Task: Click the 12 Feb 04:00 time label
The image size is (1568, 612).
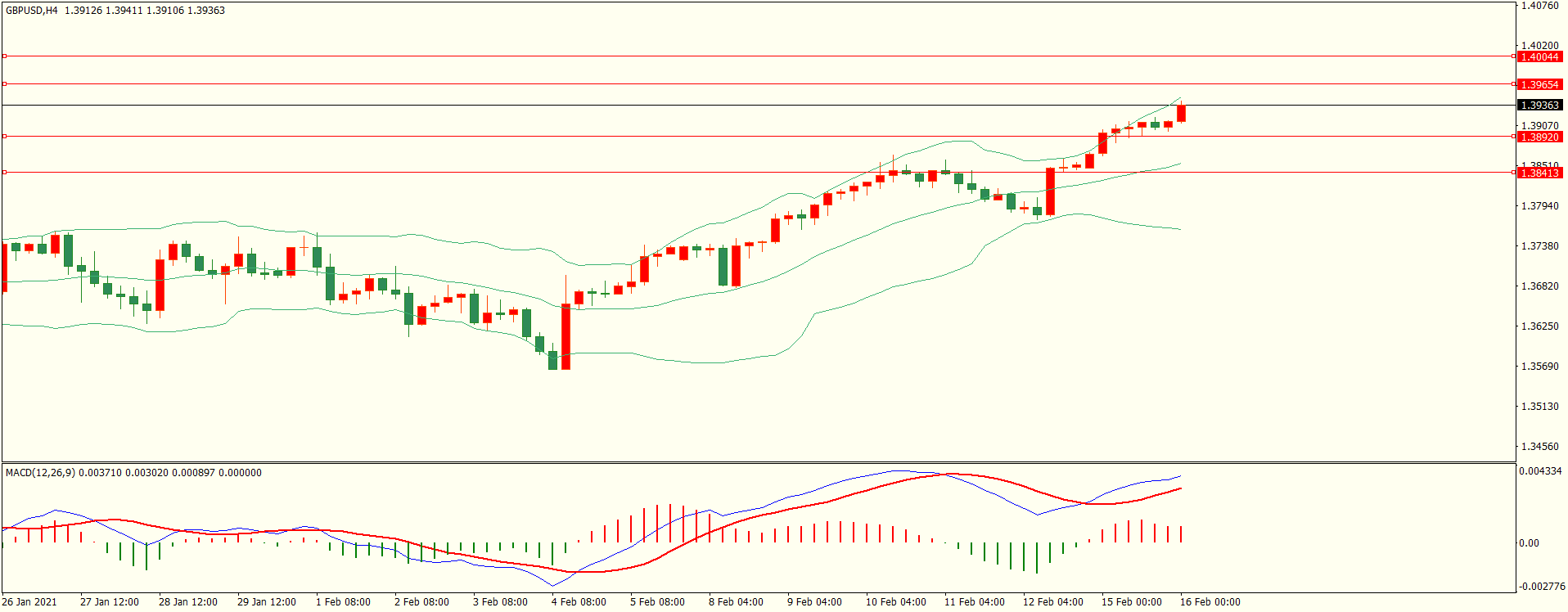Action: point(1053,602)
